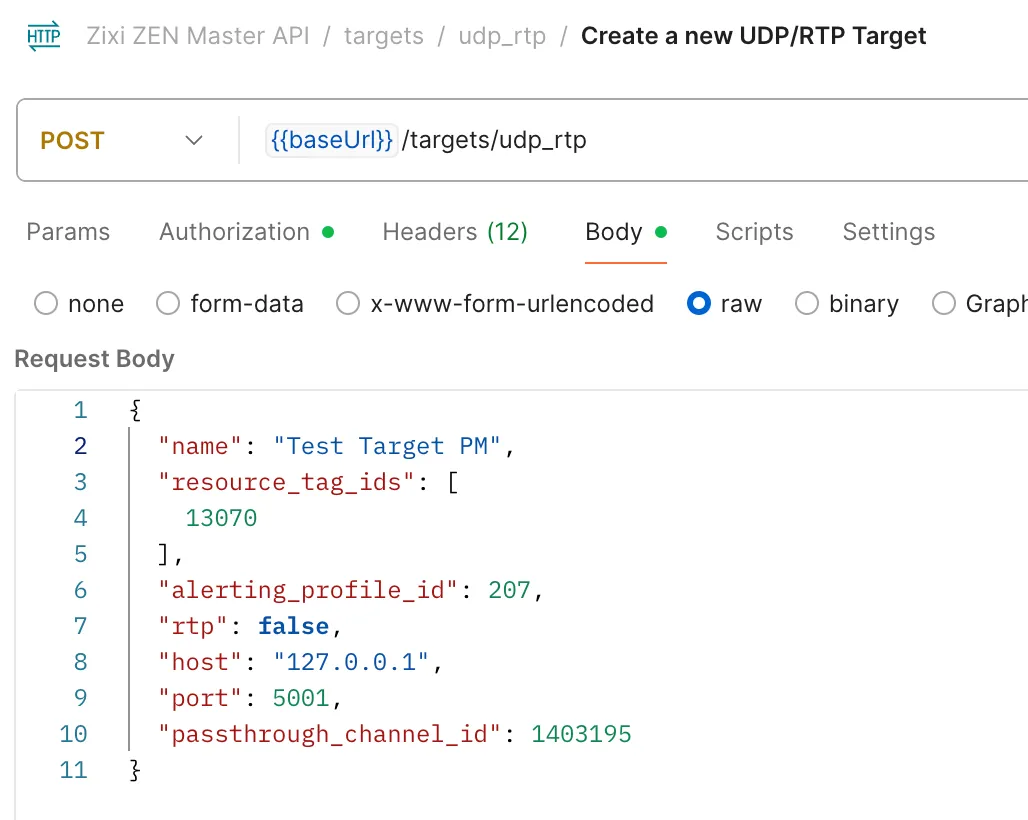1028x820 pixels.
Task: Select the Body tab
Action: coord(625,232)
